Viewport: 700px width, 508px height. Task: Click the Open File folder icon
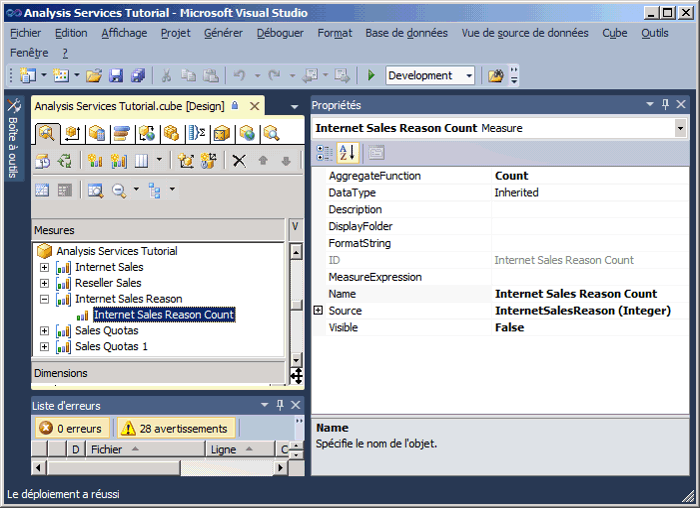(x=94, y=76)
